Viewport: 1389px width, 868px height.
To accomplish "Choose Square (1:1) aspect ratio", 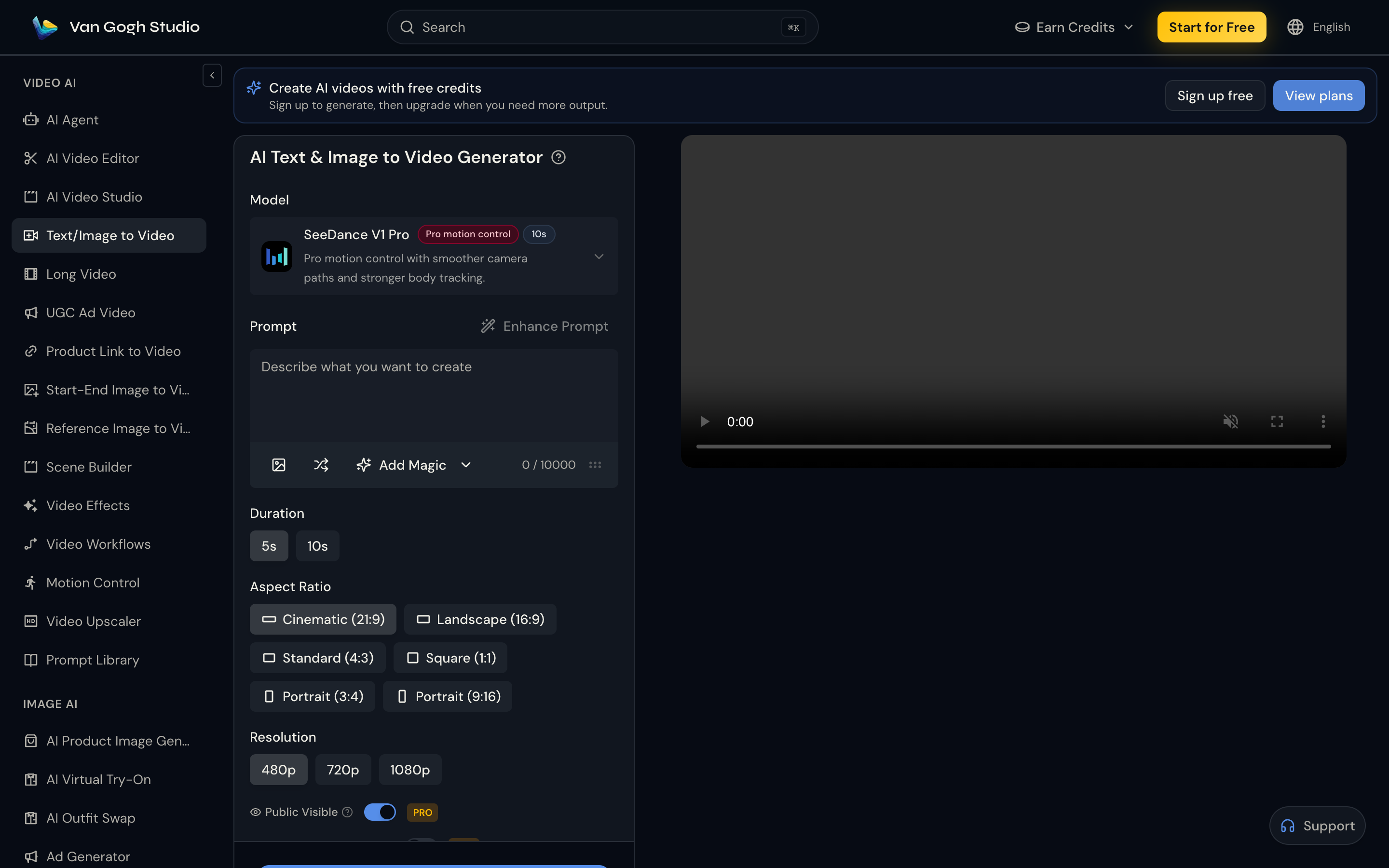I will [450, 658].
